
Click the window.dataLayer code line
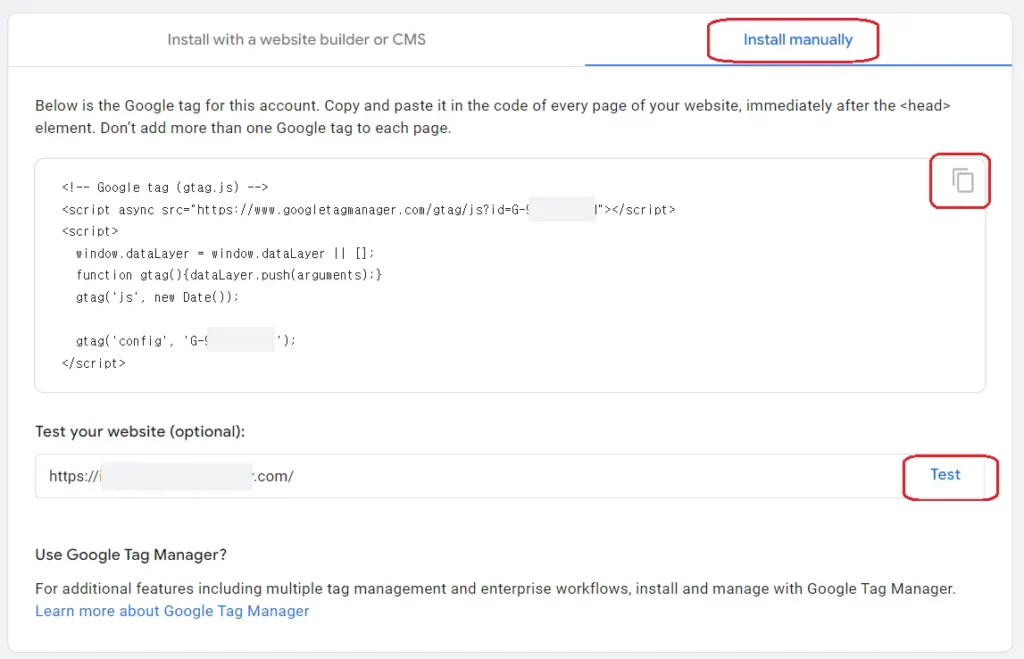tap(225, 253)
